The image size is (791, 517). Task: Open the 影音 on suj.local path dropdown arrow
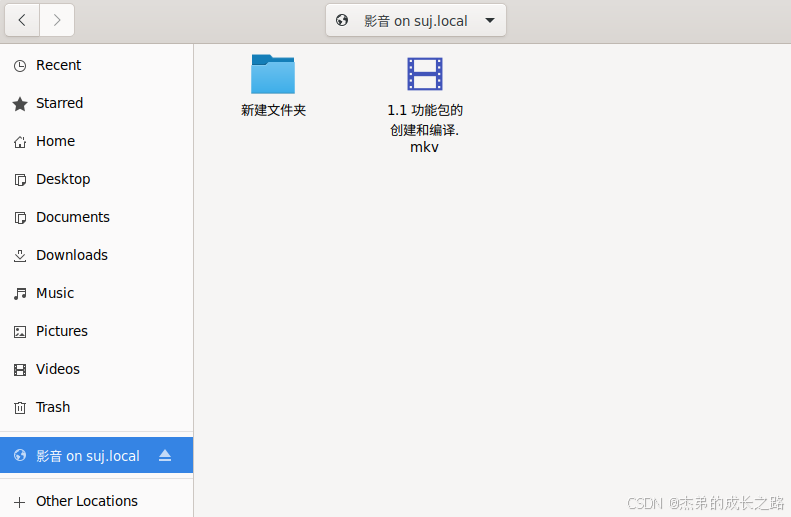489,21
